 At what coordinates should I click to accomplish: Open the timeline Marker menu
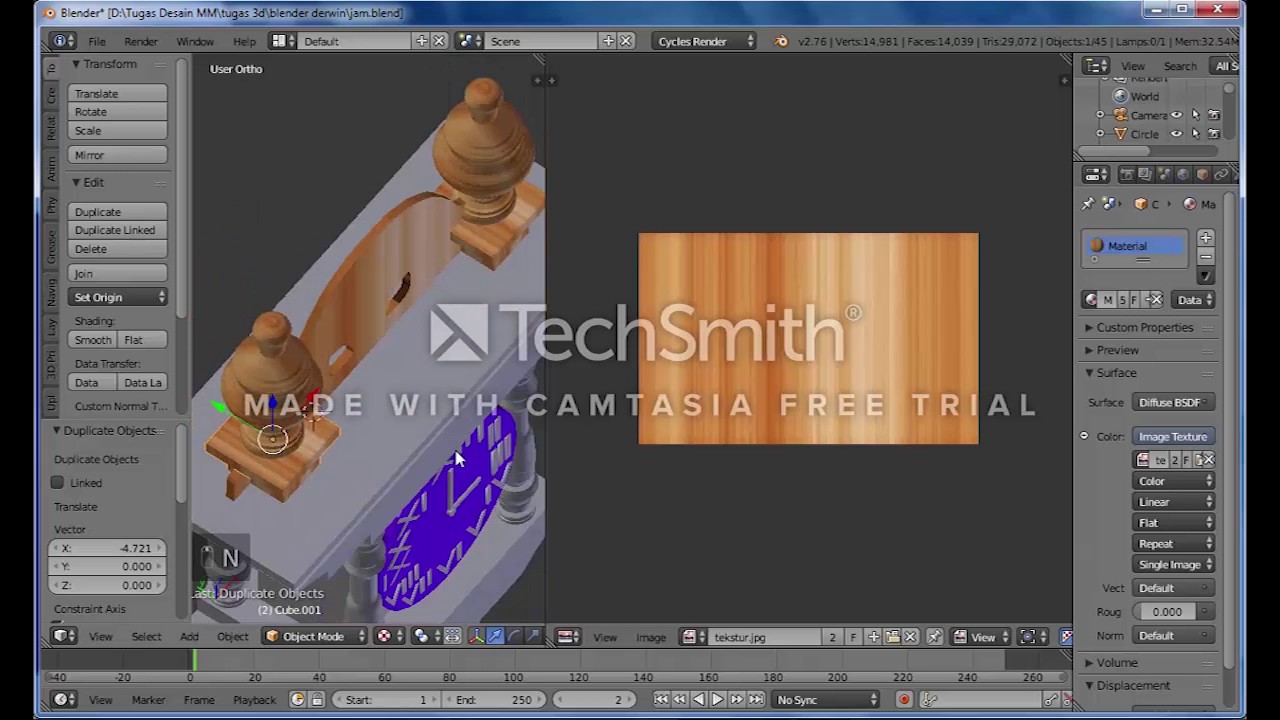tap(148, 700)
